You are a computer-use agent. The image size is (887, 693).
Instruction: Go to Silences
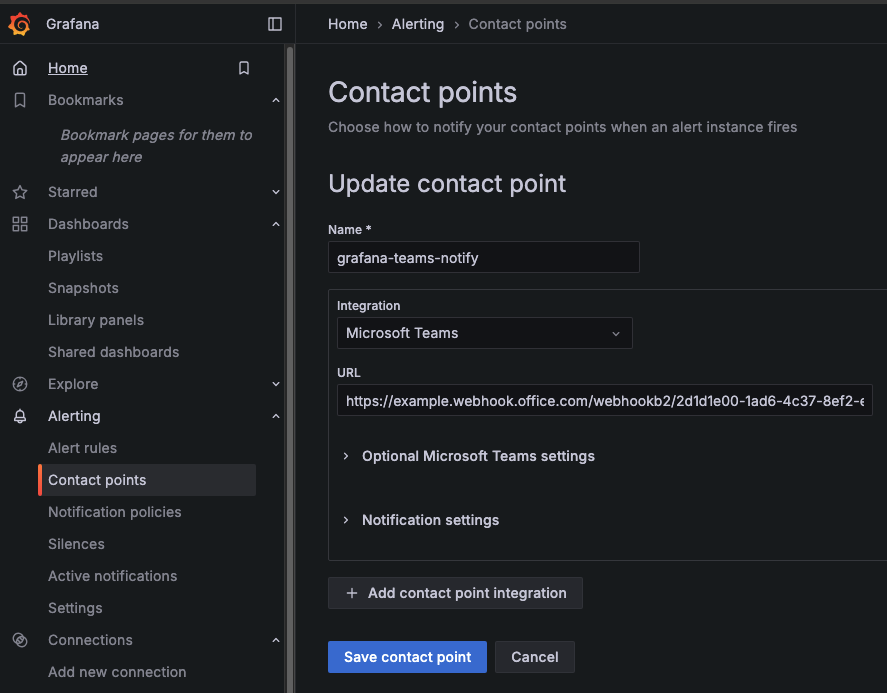click(x=76, y=544)
